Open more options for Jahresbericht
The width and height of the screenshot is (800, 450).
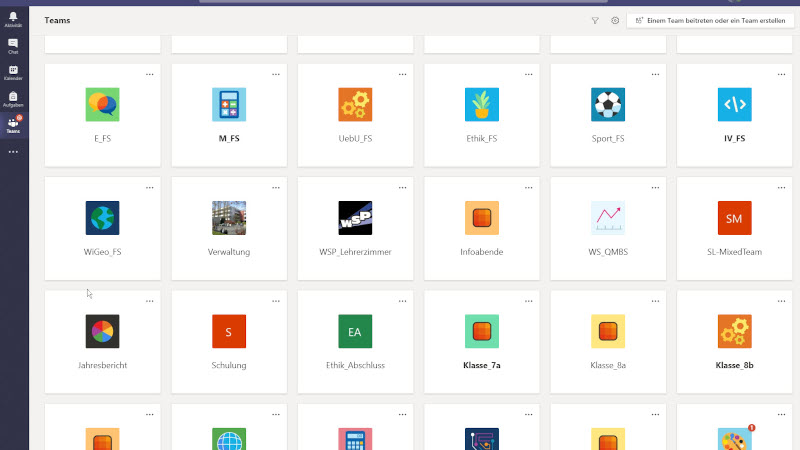(x=149, y=301)
